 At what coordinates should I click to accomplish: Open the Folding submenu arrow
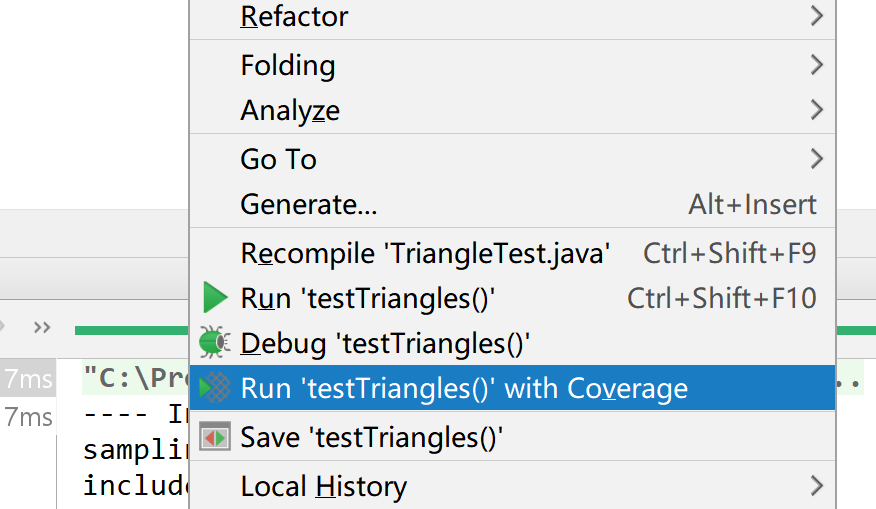(816, 65)
